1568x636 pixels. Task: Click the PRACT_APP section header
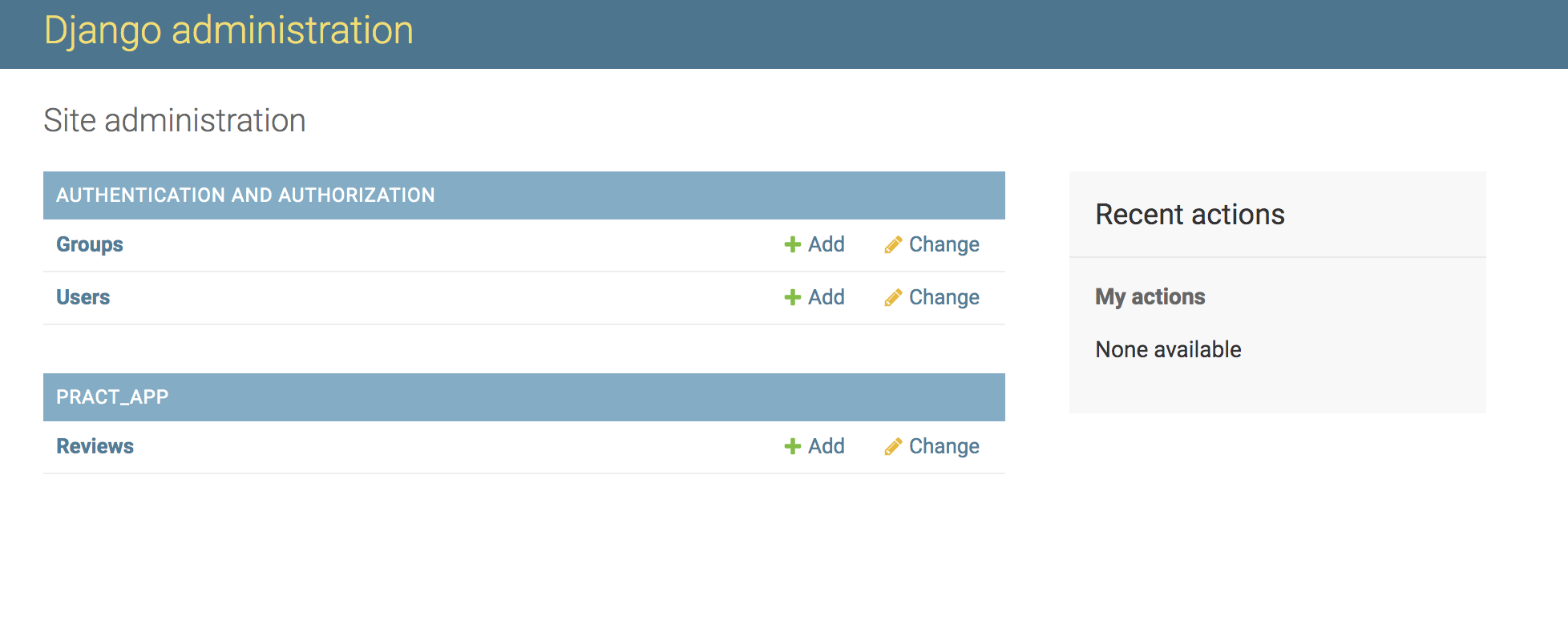pyautogui.click(x=112, y=397)
